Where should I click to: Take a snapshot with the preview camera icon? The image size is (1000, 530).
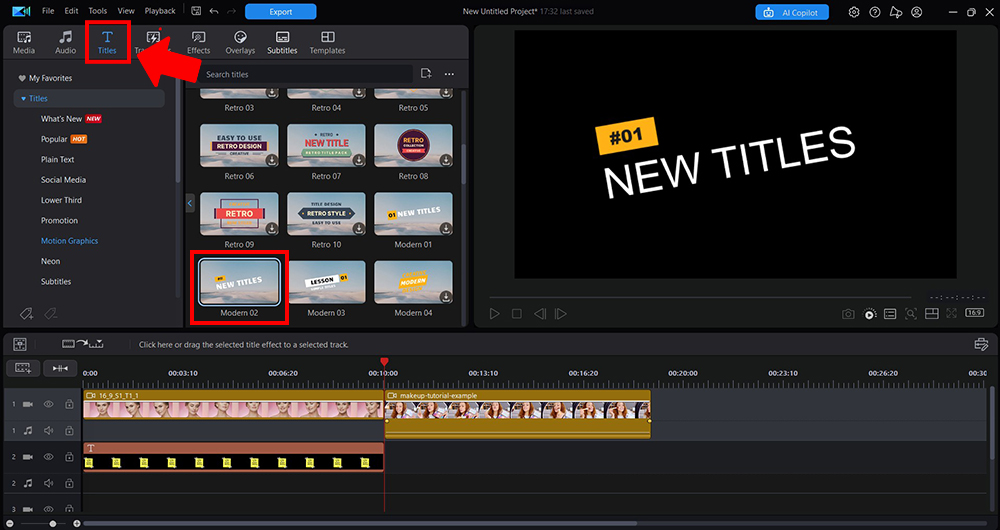click(x=848, y=314)
